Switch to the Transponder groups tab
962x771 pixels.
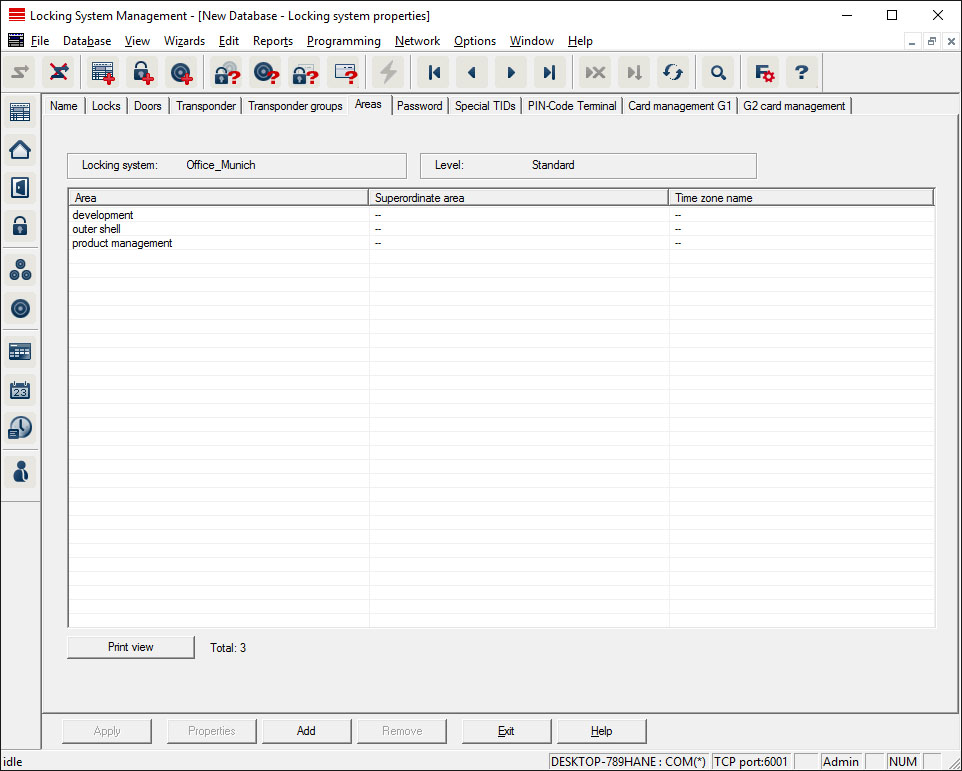(x=295, y=106)
